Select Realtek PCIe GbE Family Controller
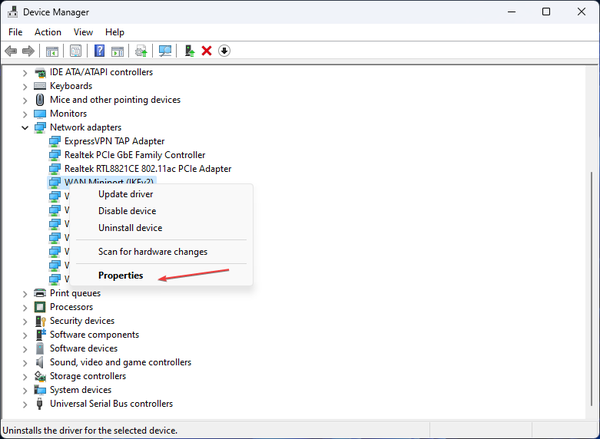The height and width of the screenshot is (439, 600). (135, 155)
